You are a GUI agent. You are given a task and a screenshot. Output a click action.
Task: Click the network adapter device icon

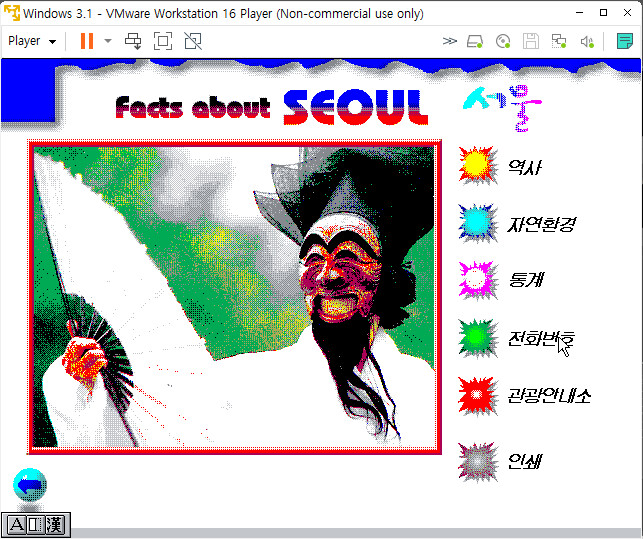coord(559,41)
